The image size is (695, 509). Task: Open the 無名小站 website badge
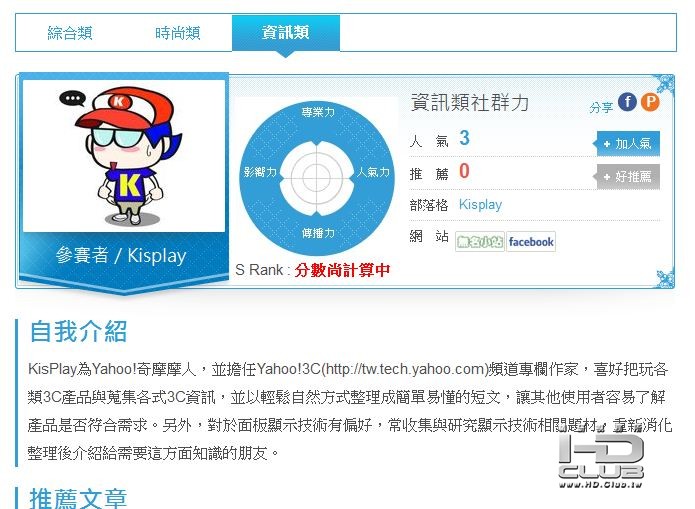point(480,242)
